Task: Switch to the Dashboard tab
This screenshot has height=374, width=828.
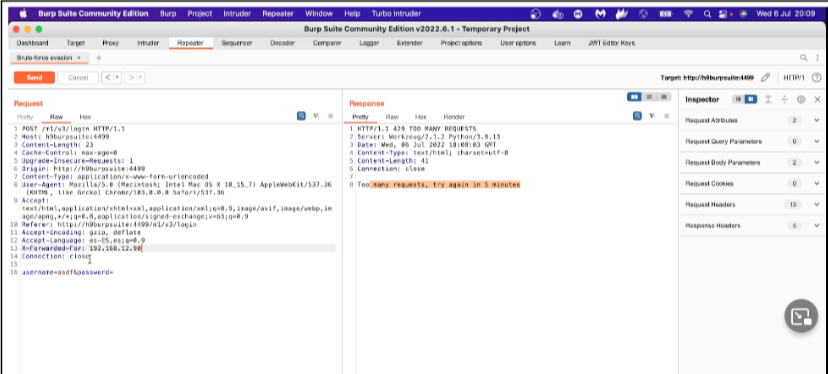Action: (x=32, y=43)
